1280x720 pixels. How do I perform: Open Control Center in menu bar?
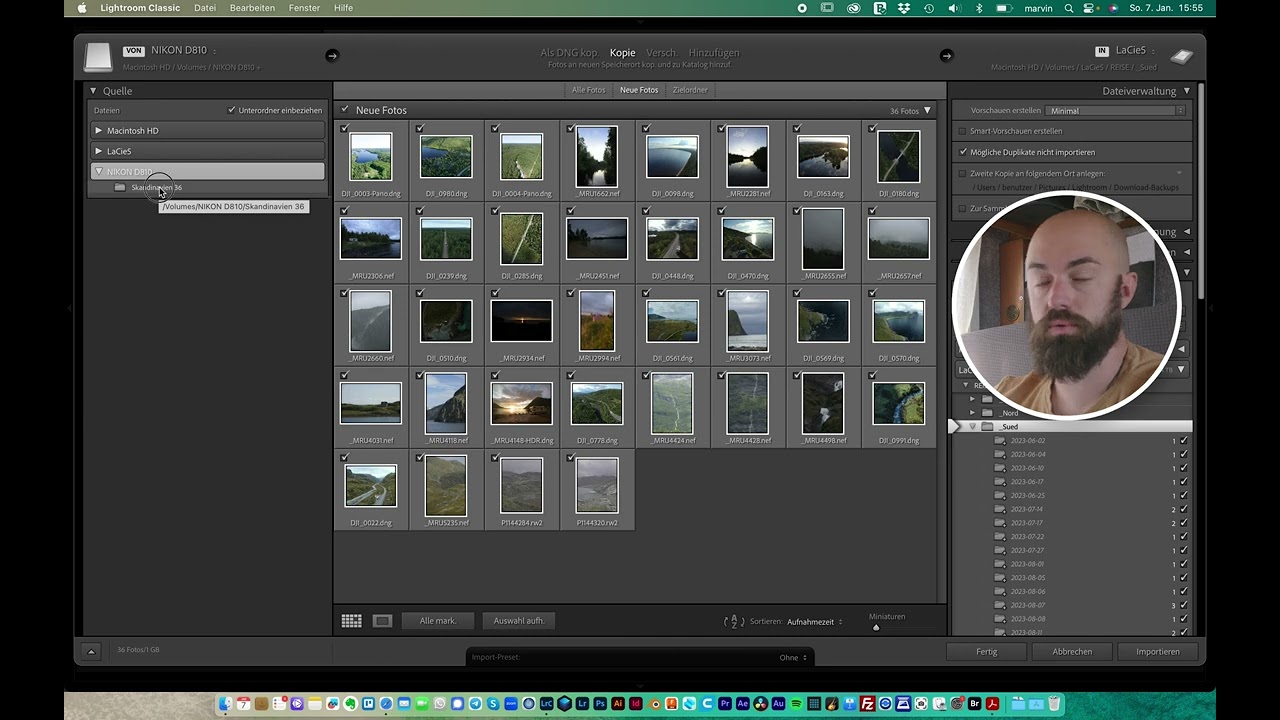[1091, 8]
